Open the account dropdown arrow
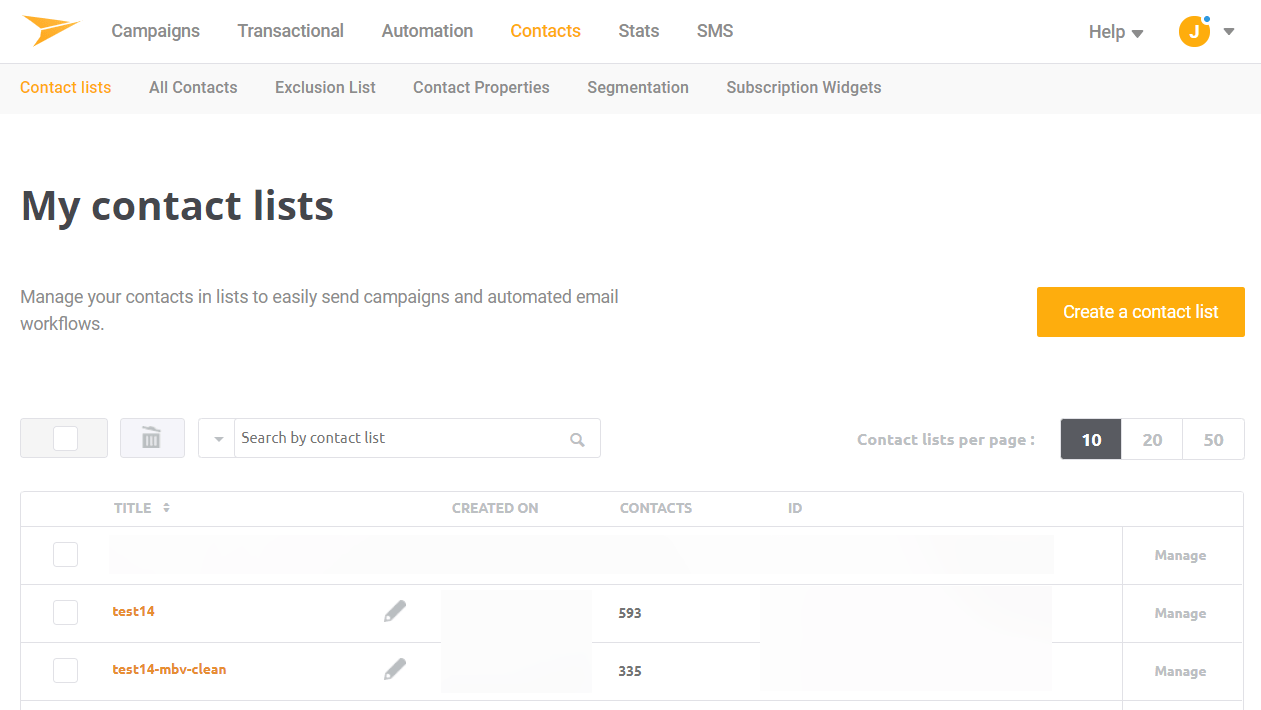The height and width of the screenshot is (710, 1261). (x=1229, y=31)
